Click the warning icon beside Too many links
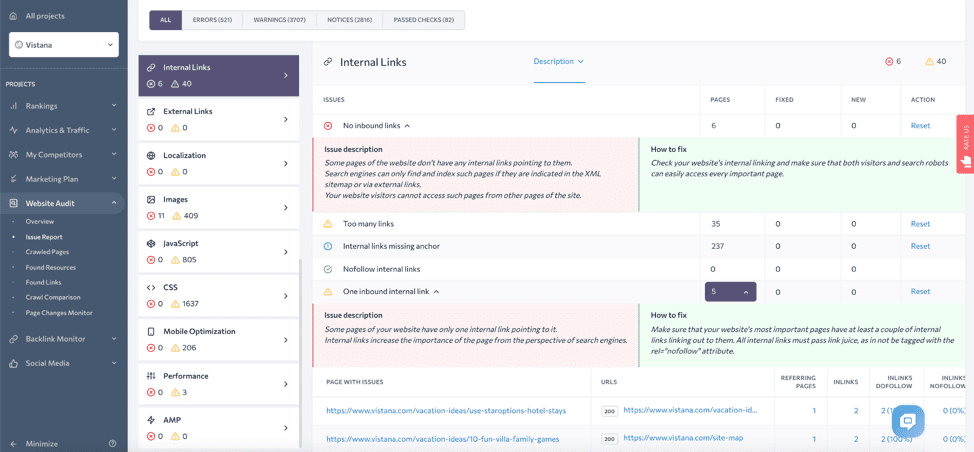 click(x=328, y=224)
